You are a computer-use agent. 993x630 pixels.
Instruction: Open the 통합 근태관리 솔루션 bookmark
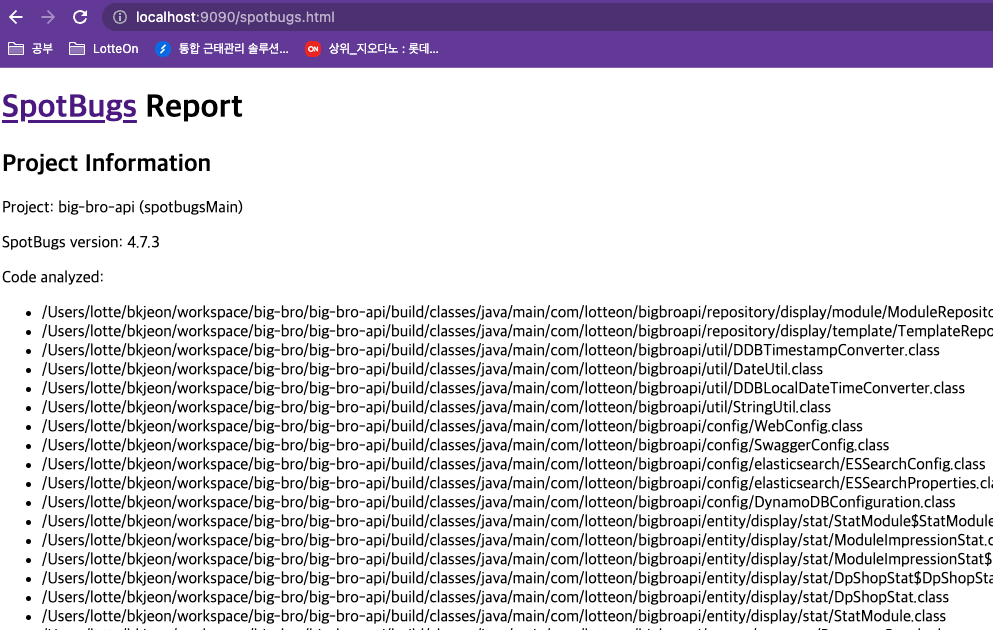(222, 49)
